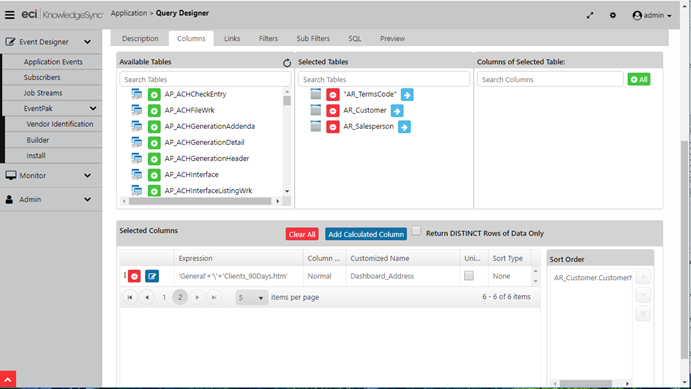Open Subscribers in sidebar

42,78
